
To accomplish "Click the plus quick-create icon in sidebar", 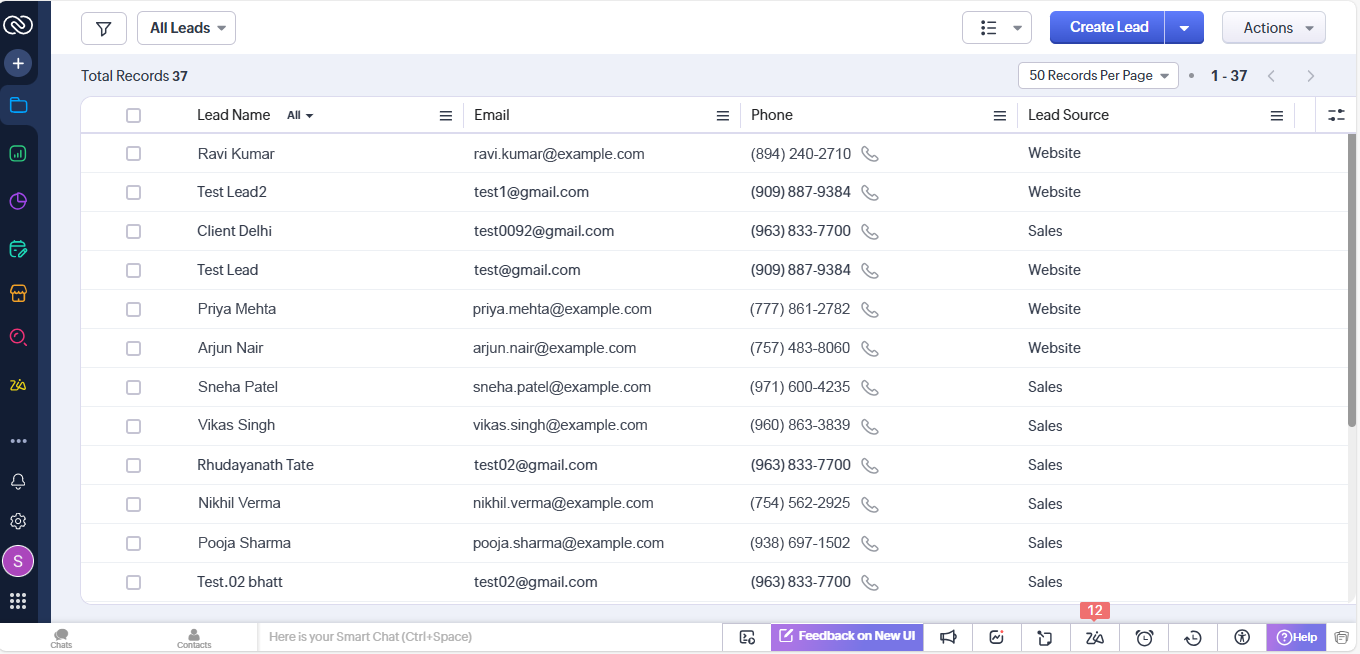I will pos(18,64).
